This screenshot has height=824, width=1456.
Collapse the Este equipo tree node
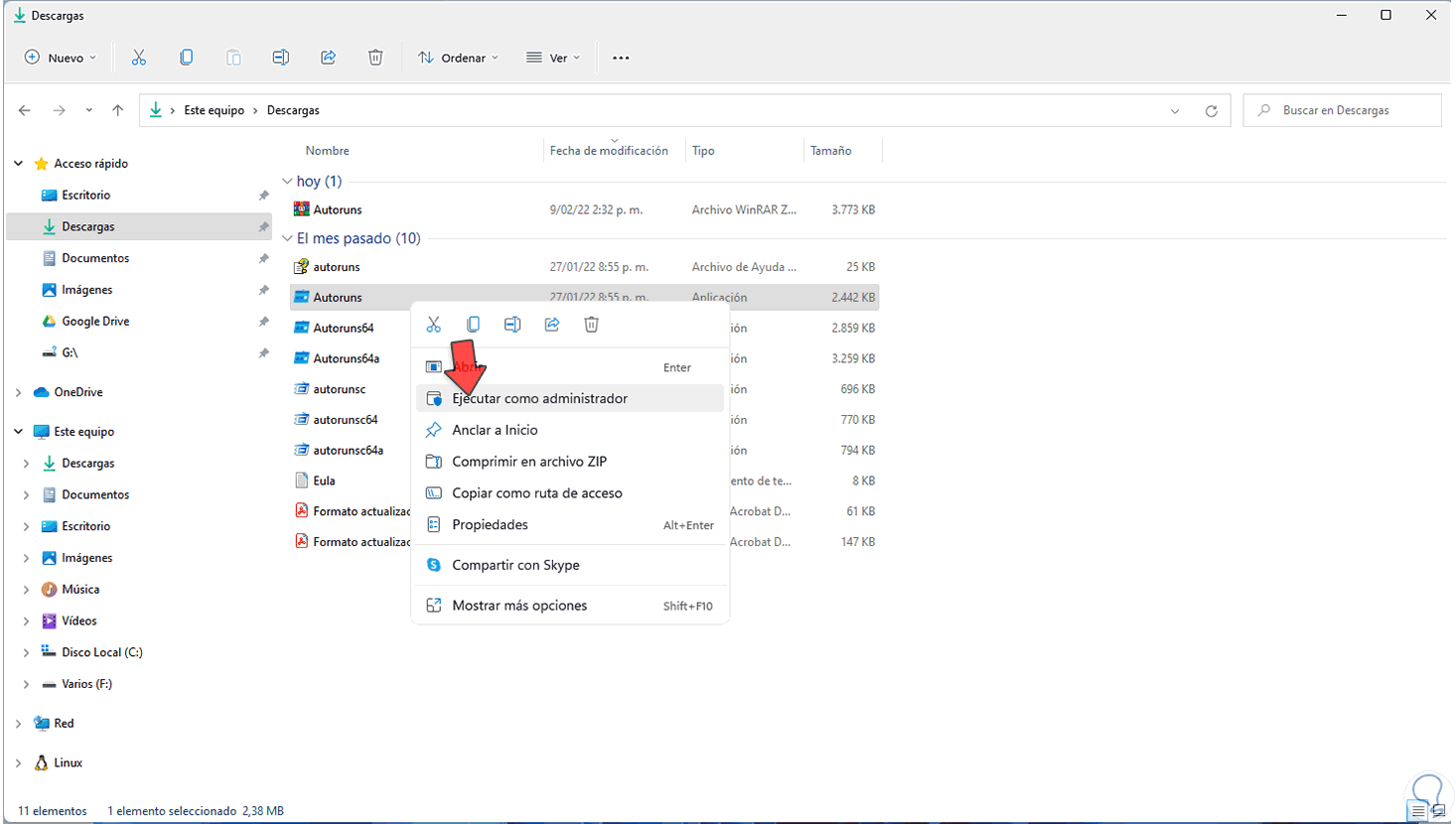(19, 432)
